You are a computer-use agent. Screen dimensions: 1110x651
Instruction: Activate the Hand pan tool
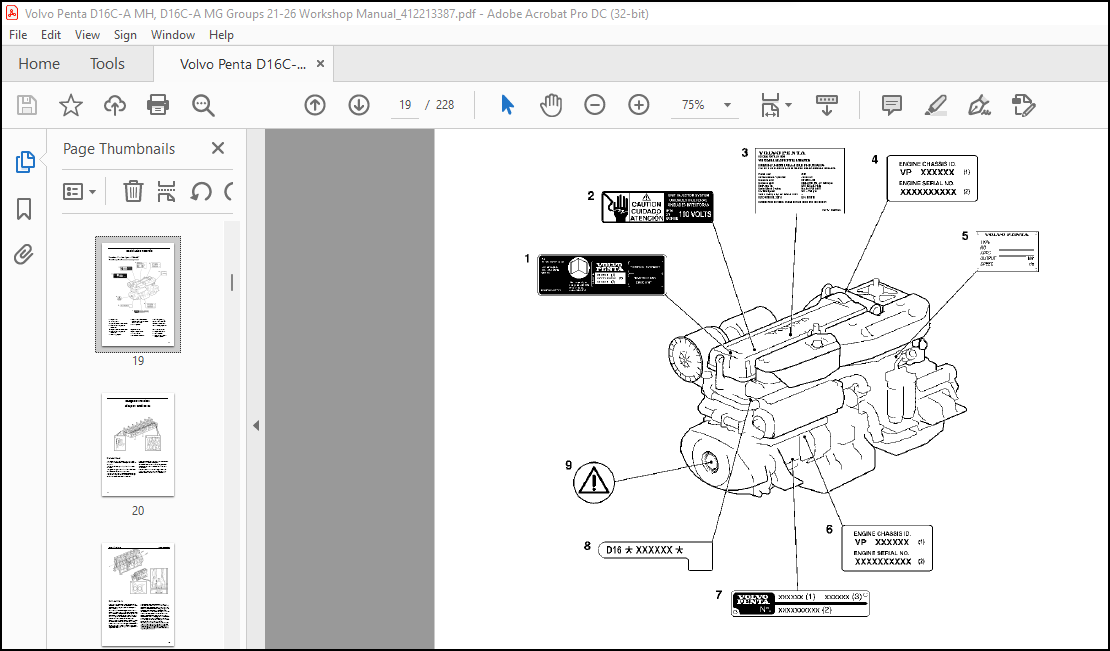tap(551, 105)
